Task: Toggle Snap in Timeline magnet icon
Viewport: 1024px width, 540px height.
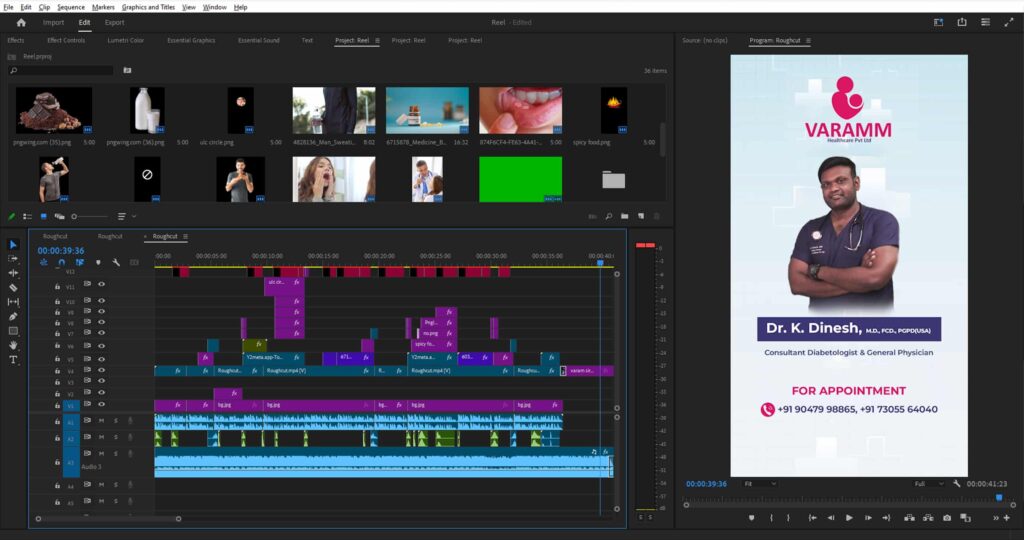Action: pos(61,262)
